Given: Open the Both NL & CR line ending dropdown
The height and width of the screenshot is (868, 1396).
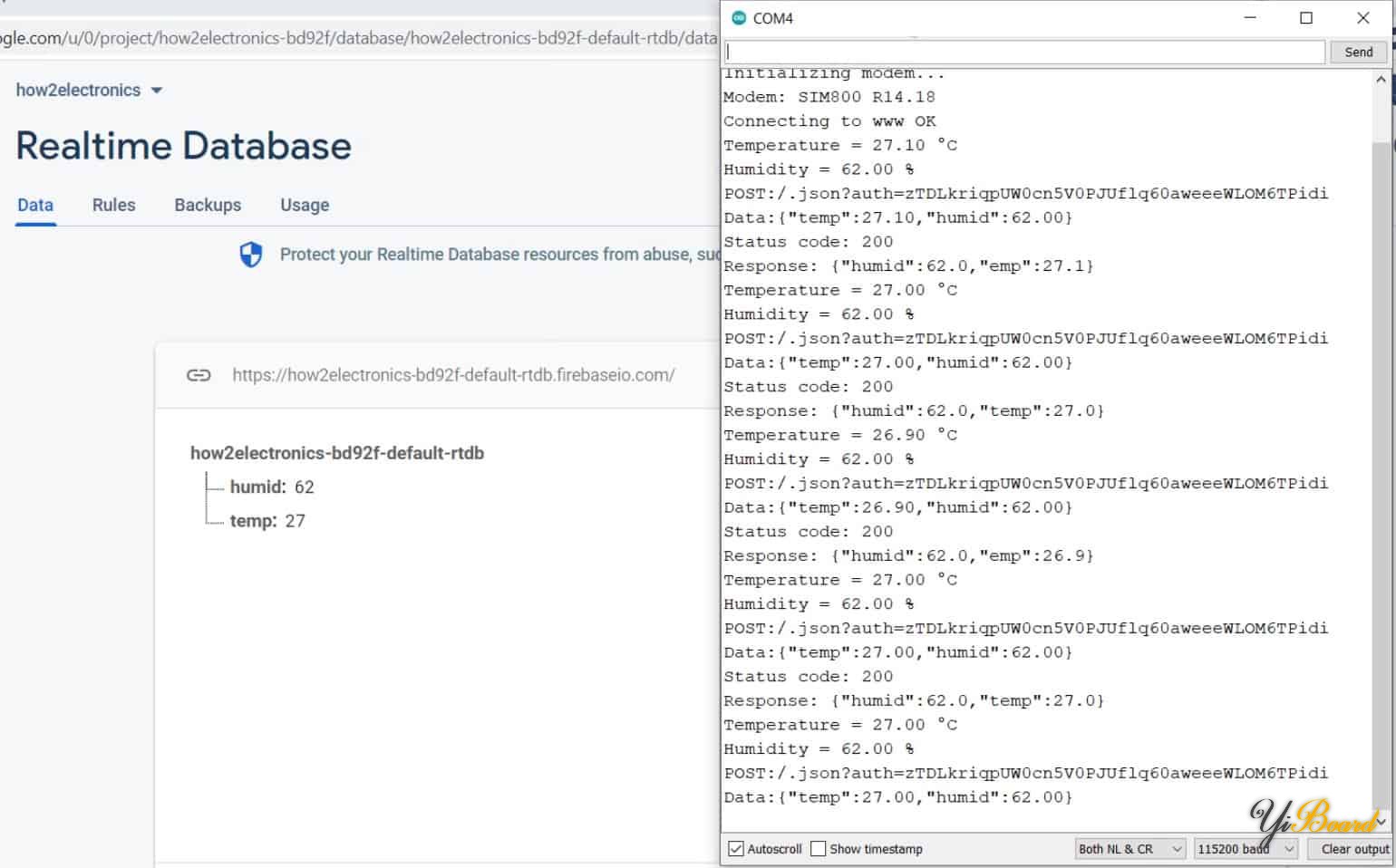Looking at the screenshot, I should tap(1129, 849).
